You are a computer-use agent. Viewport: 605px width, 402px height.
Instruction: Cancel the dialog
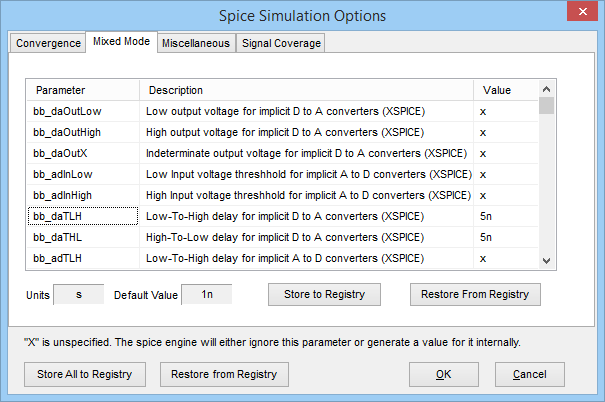click(x=529, y=374)
